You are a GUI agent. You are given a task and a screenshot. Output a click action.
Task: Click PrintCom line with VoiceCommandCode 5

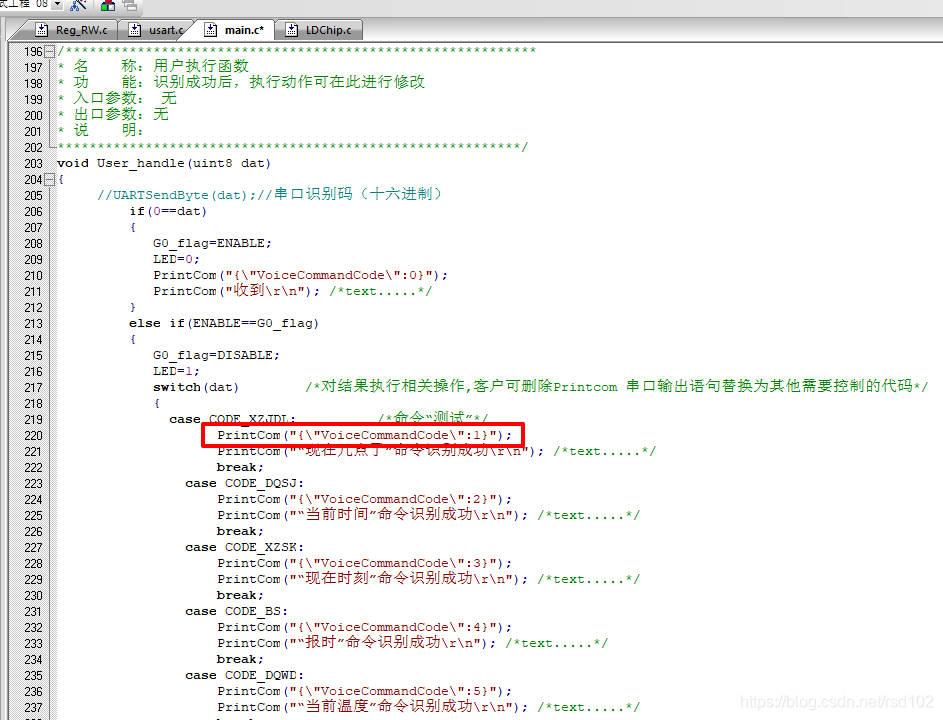point(364,691)
